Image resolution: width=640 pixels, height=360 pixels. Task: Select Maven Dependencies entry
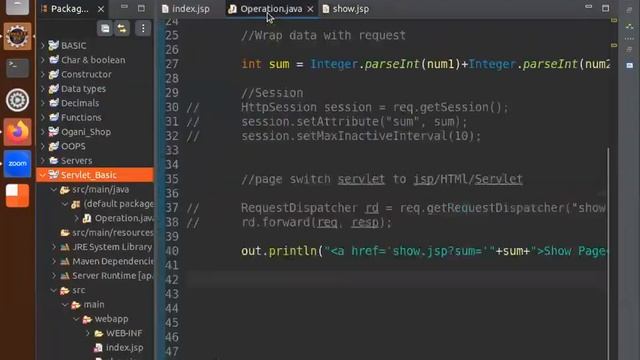[x=107, y=261]
